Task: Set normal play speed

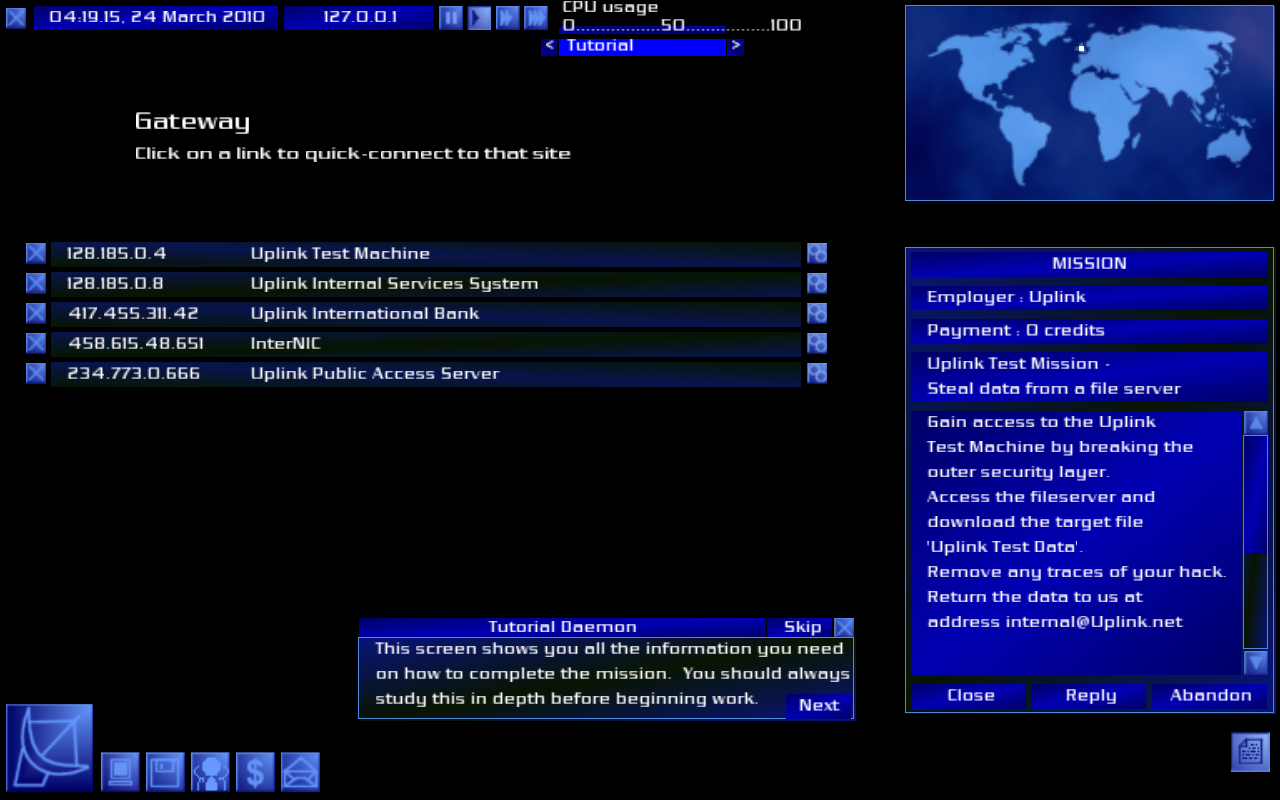Action: coord(479,17)
